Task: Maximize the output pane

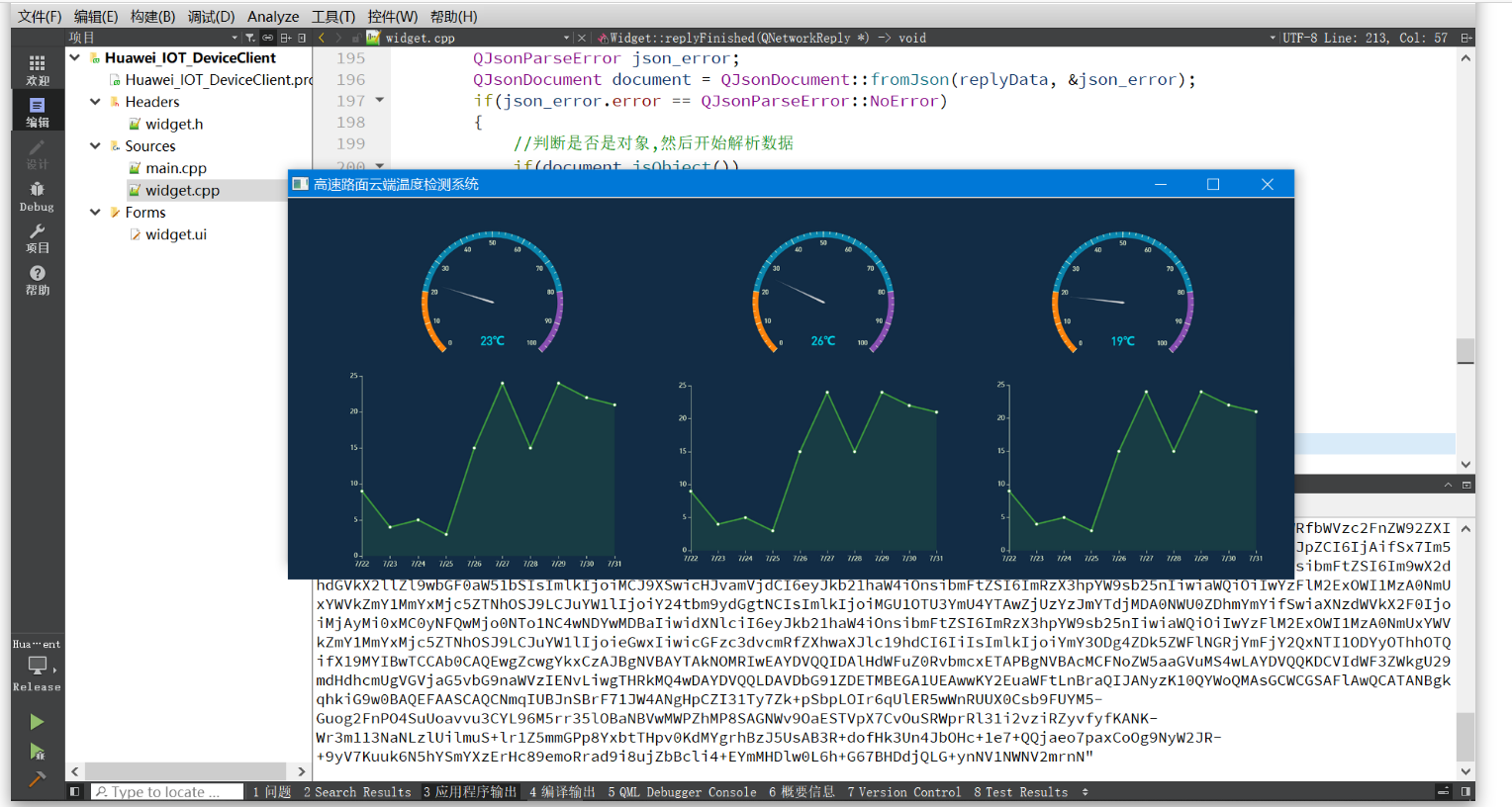Action: tap(1466, 485)
